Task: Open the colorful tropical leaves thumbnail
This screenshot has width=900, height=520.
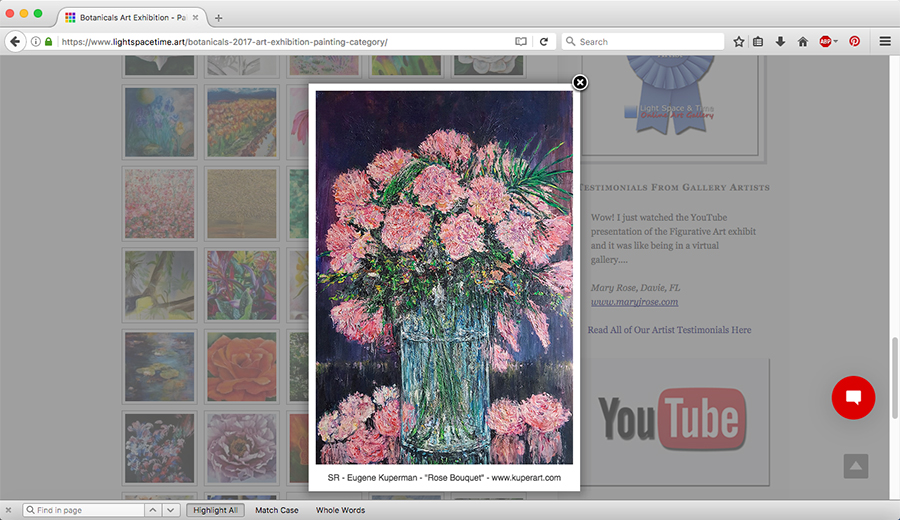Action: [x=242, y=285]
